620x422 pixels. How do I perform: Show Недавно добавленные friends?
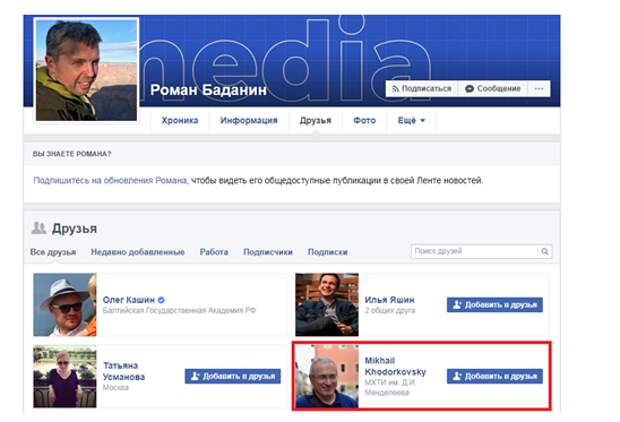click(138, 252)
